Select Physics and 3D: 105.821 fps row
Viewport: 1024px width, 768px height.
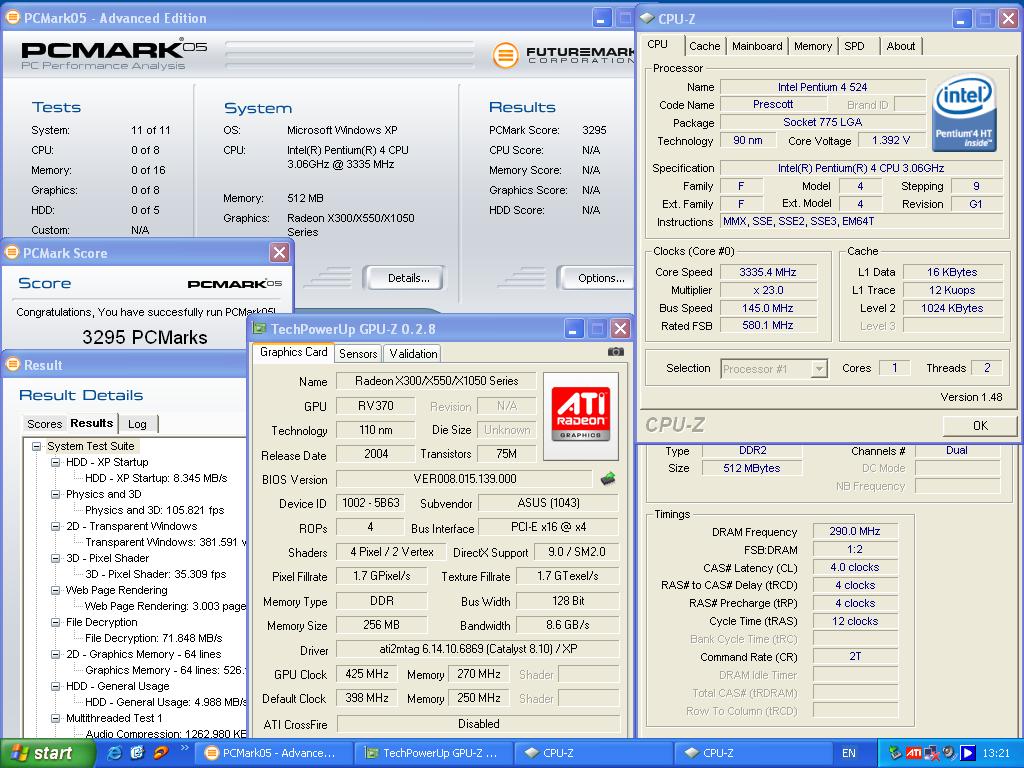point(155,510)
